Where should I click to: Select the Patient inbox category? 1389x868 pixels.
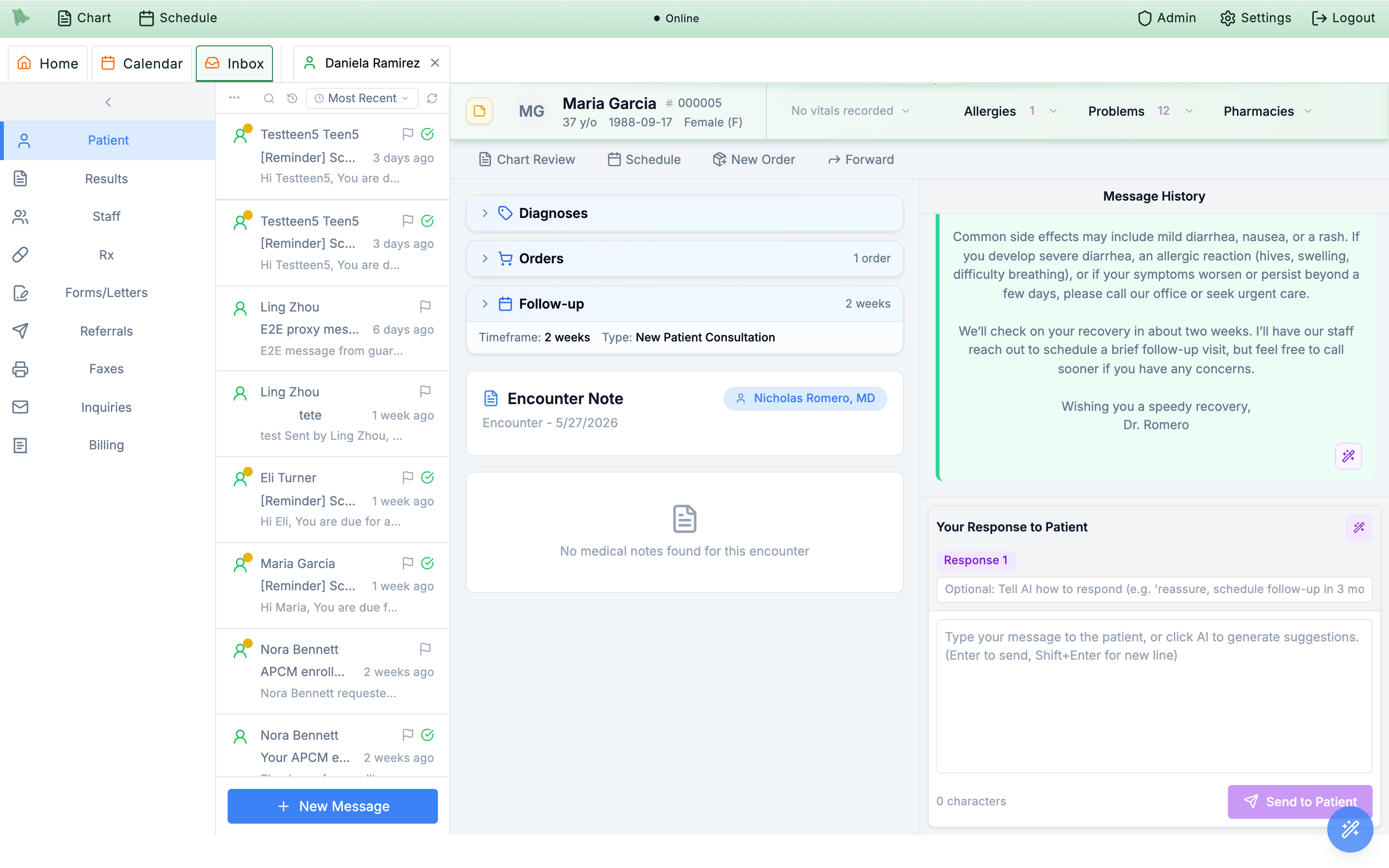108,140
